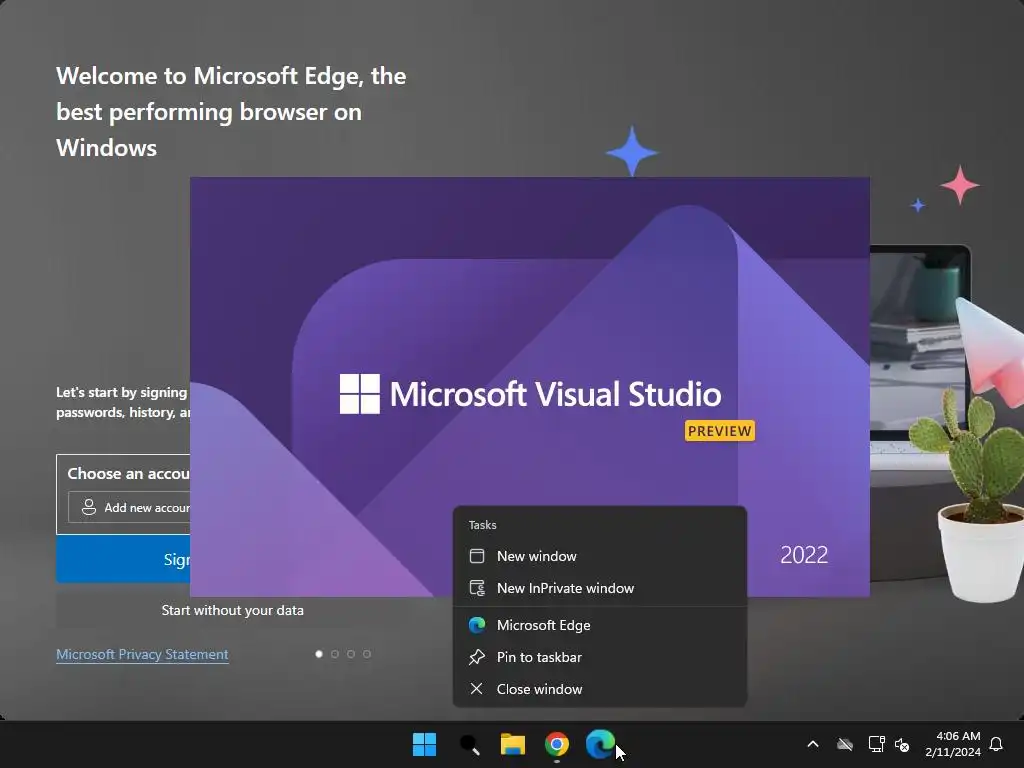Select New window in jump list
This screenshot has height=768, width=1024.
[x=600, y=556]
